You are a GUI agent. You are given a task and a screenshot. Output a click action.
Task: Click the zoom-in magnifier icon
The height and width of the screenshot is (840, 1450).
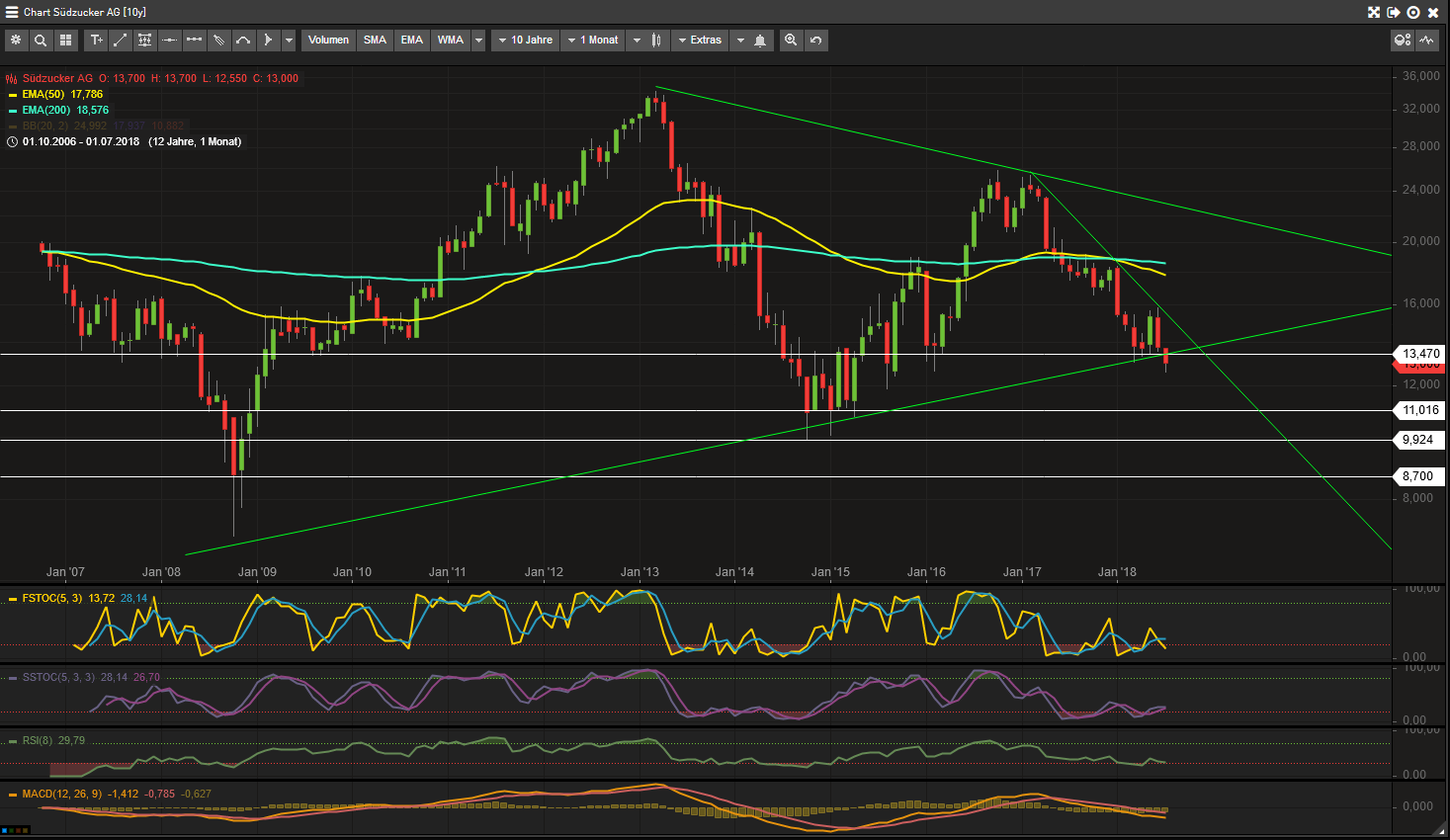pyautogui.click(x=791, y=41)
